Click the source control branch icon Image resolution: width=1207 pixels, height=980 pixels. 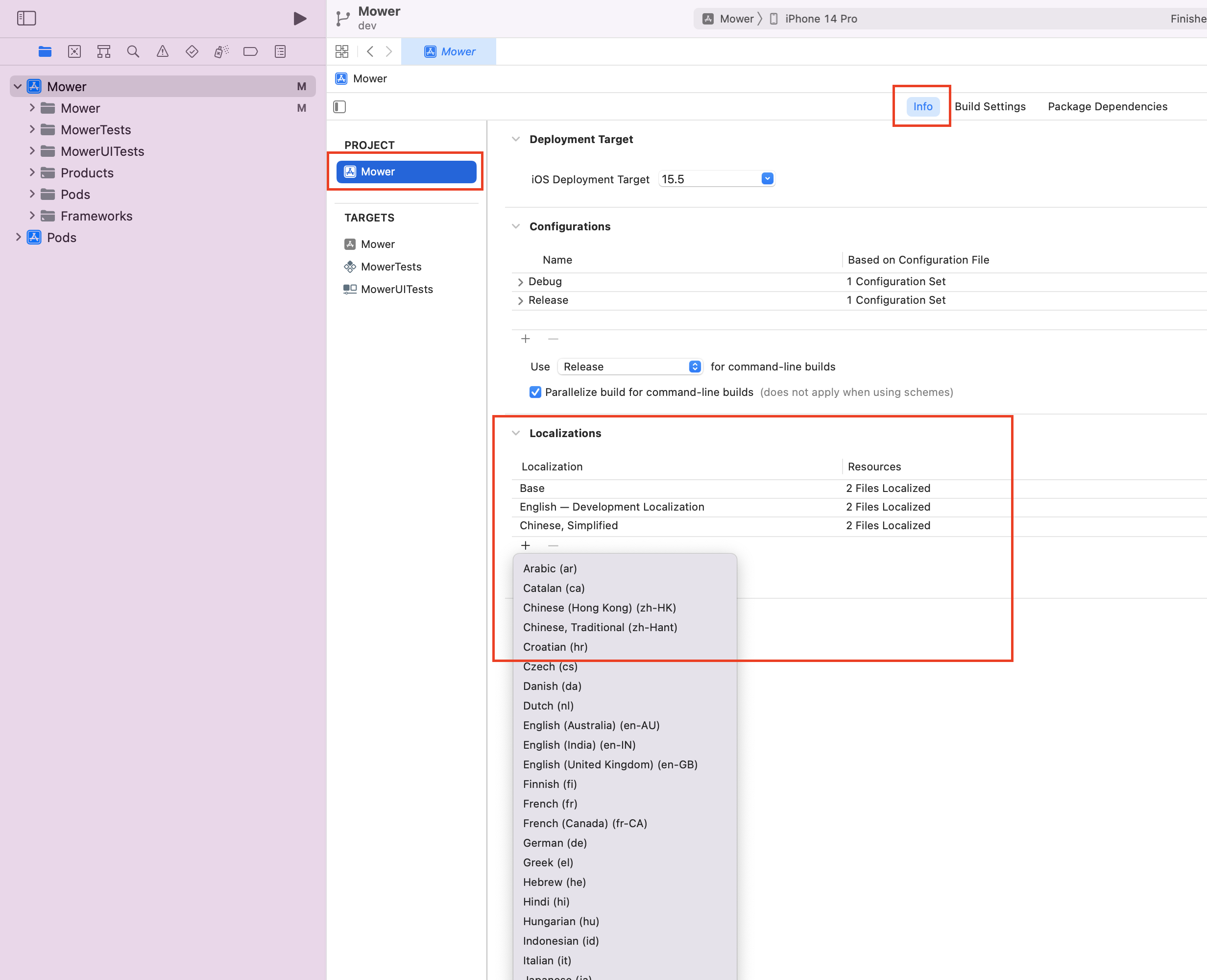click(x=342, y=19)
